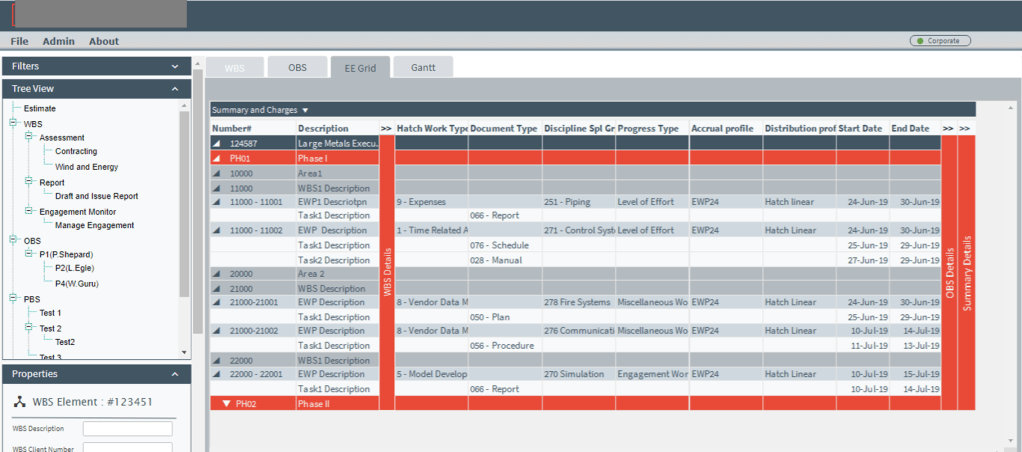Open the vertical Summary Details panel
1022x452 pixels.
pyautogui.click(x=966, y=270)
